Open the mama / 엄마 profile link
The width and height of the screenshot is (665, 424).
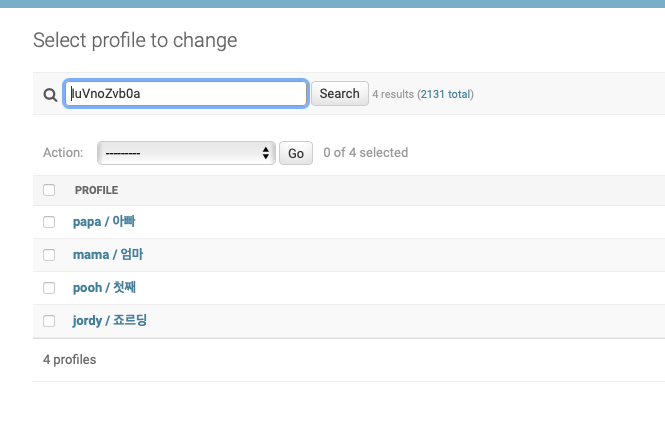tap(108, 254)
